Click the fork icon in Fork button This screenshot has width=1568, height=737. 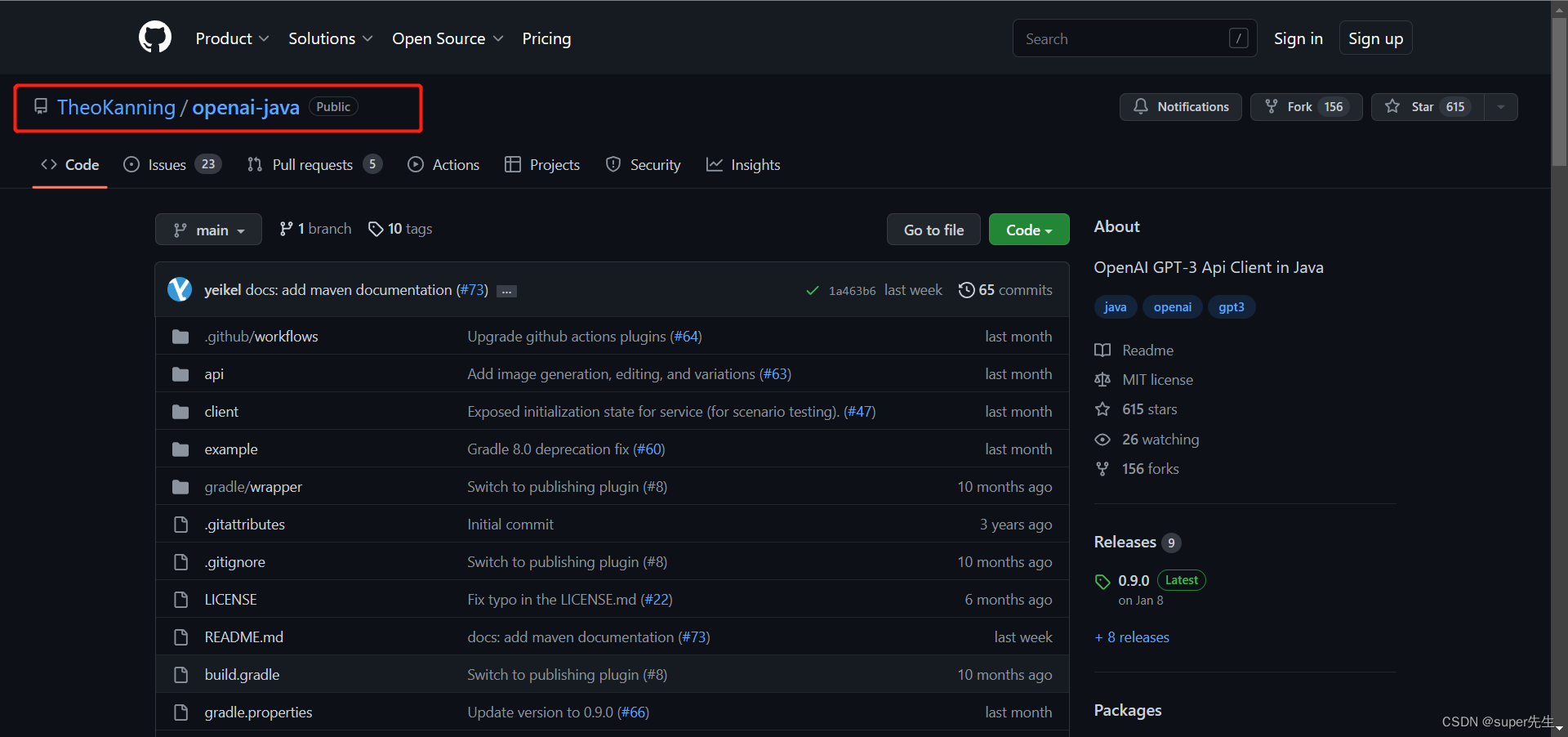click(x=1272, y=106)
